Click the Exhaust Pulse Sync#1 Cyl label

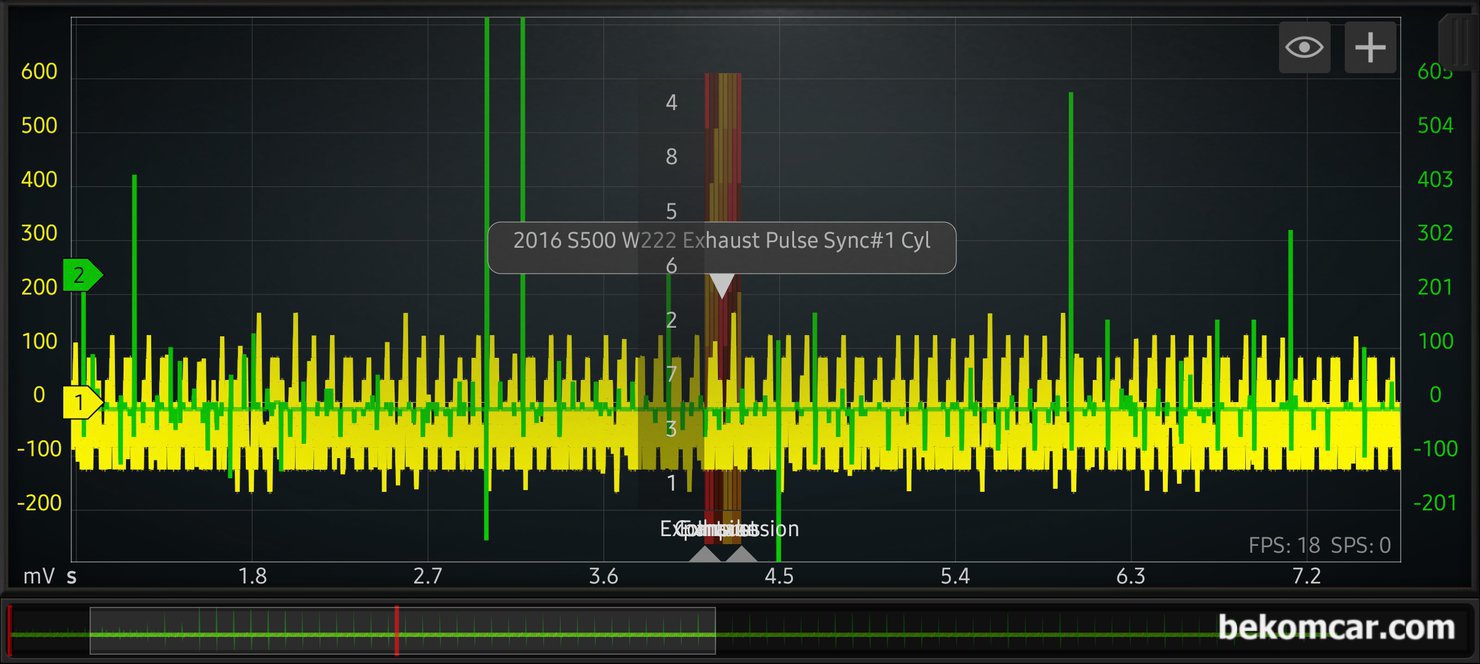pyautogui.click(x=721, y=241)
